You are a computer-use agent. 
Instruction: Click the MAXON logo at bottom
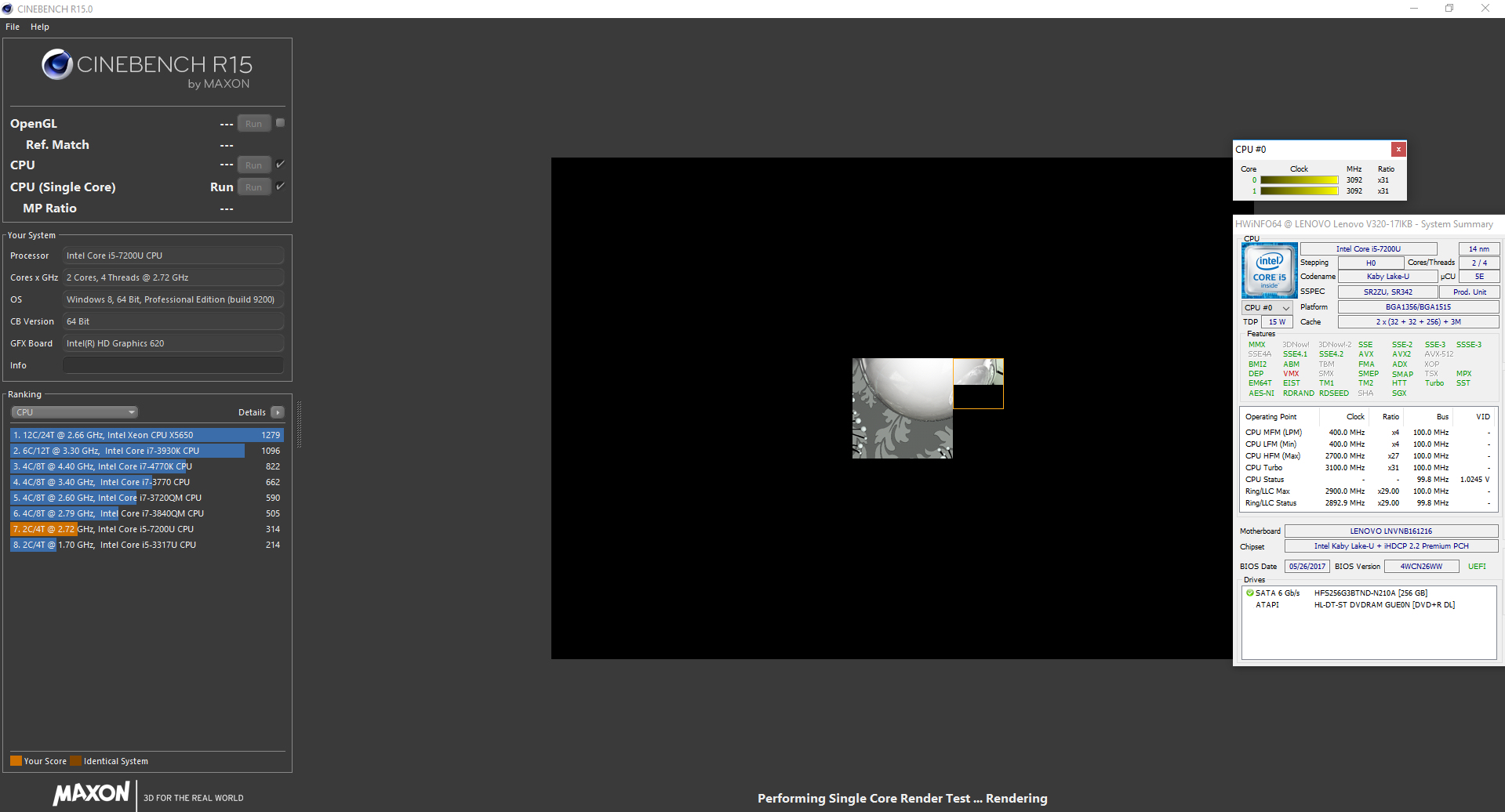91,793
